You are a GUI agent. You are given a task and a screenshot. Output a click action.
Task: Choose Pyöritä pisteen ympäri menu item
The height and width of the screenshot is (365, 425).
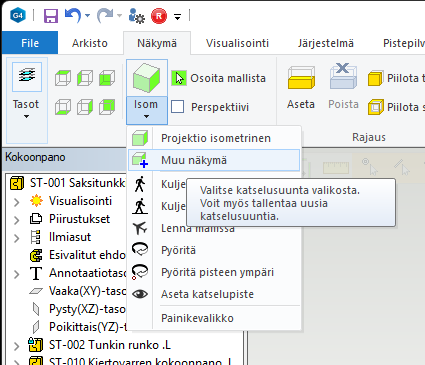click(214, 272)
